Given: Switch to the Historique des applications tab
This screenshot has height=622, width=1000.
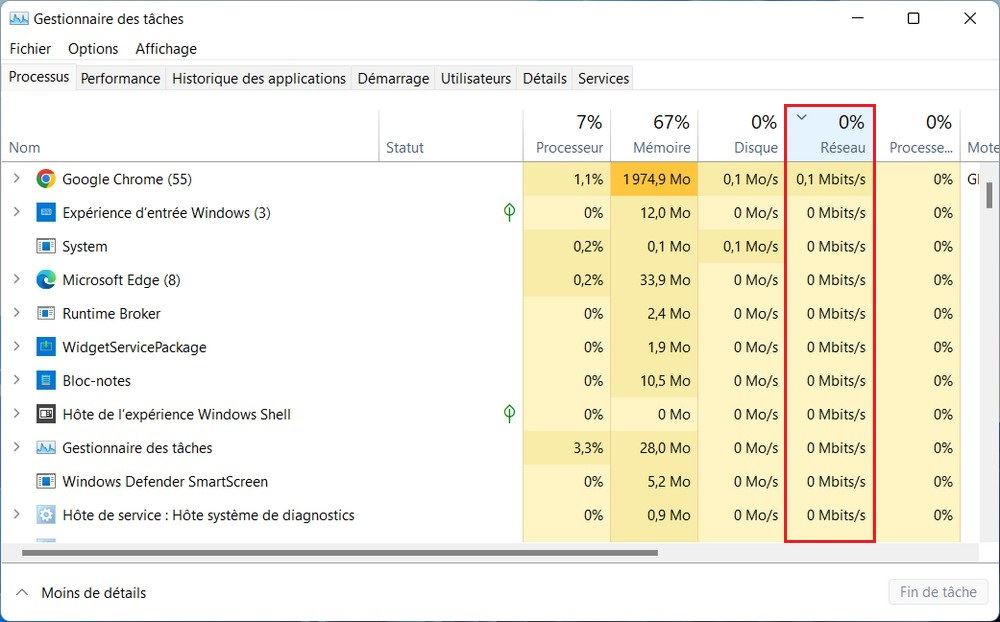Looking at the screenshot, I should coord(259,78).
